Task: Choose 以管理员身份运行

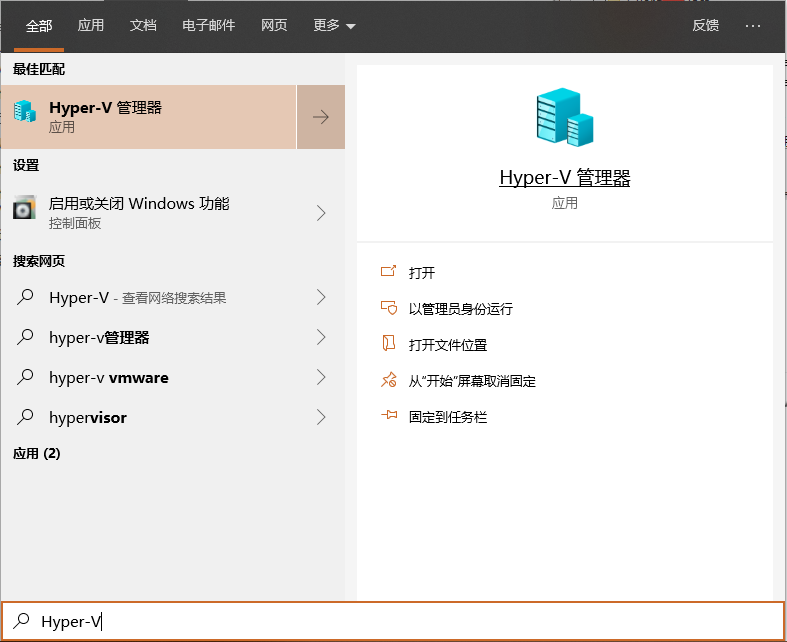Action: [461, 309]
